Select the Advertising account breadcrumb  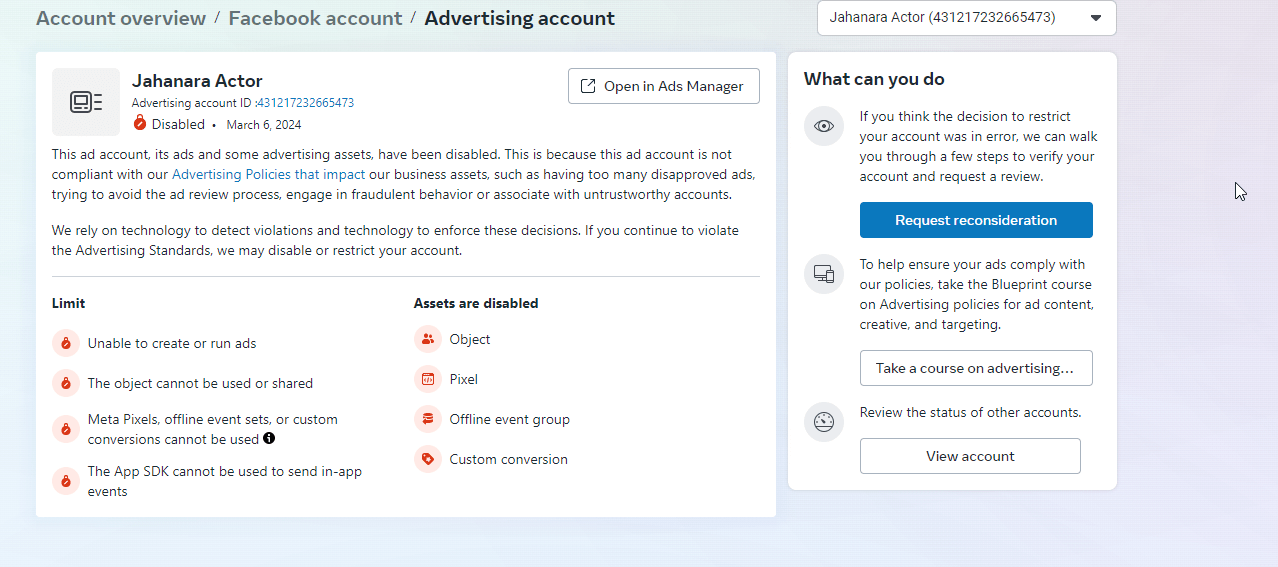point(520,18)
